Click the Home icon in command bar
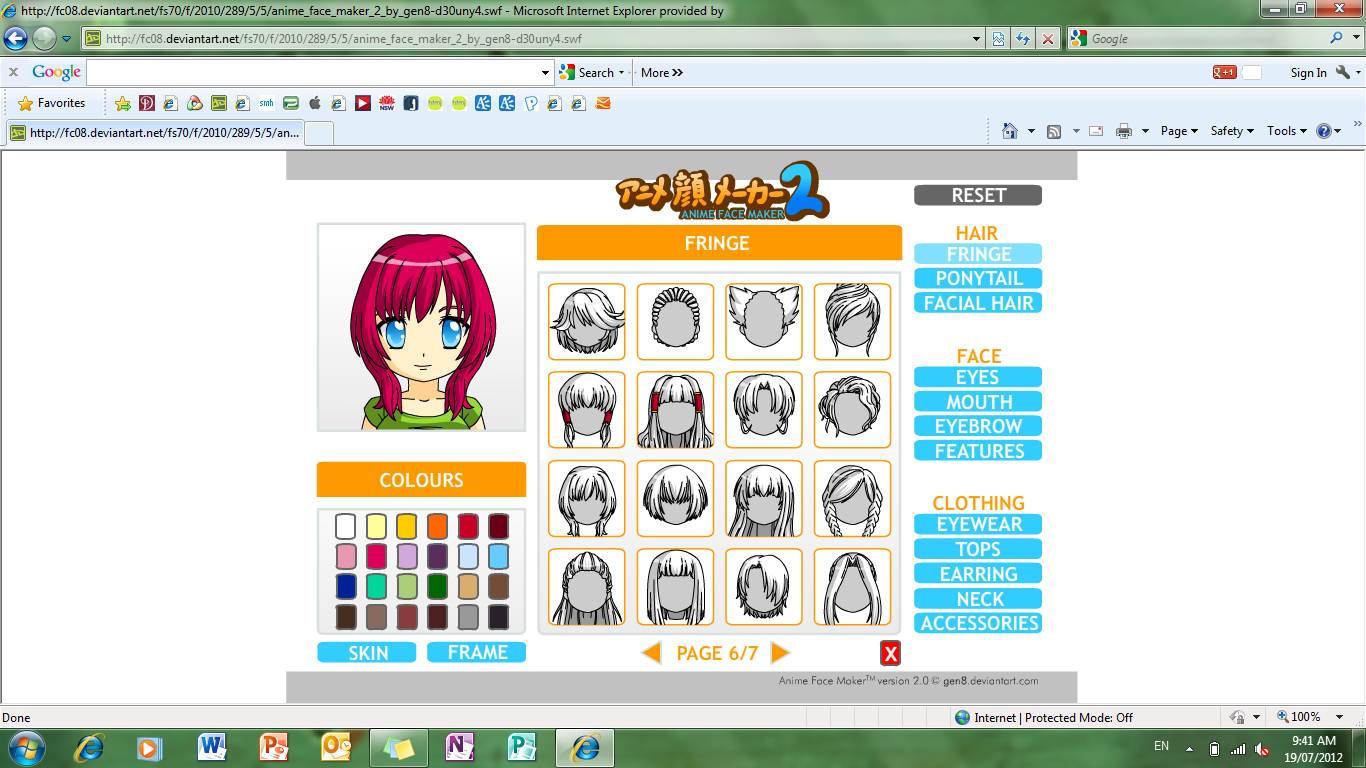 1009,131
